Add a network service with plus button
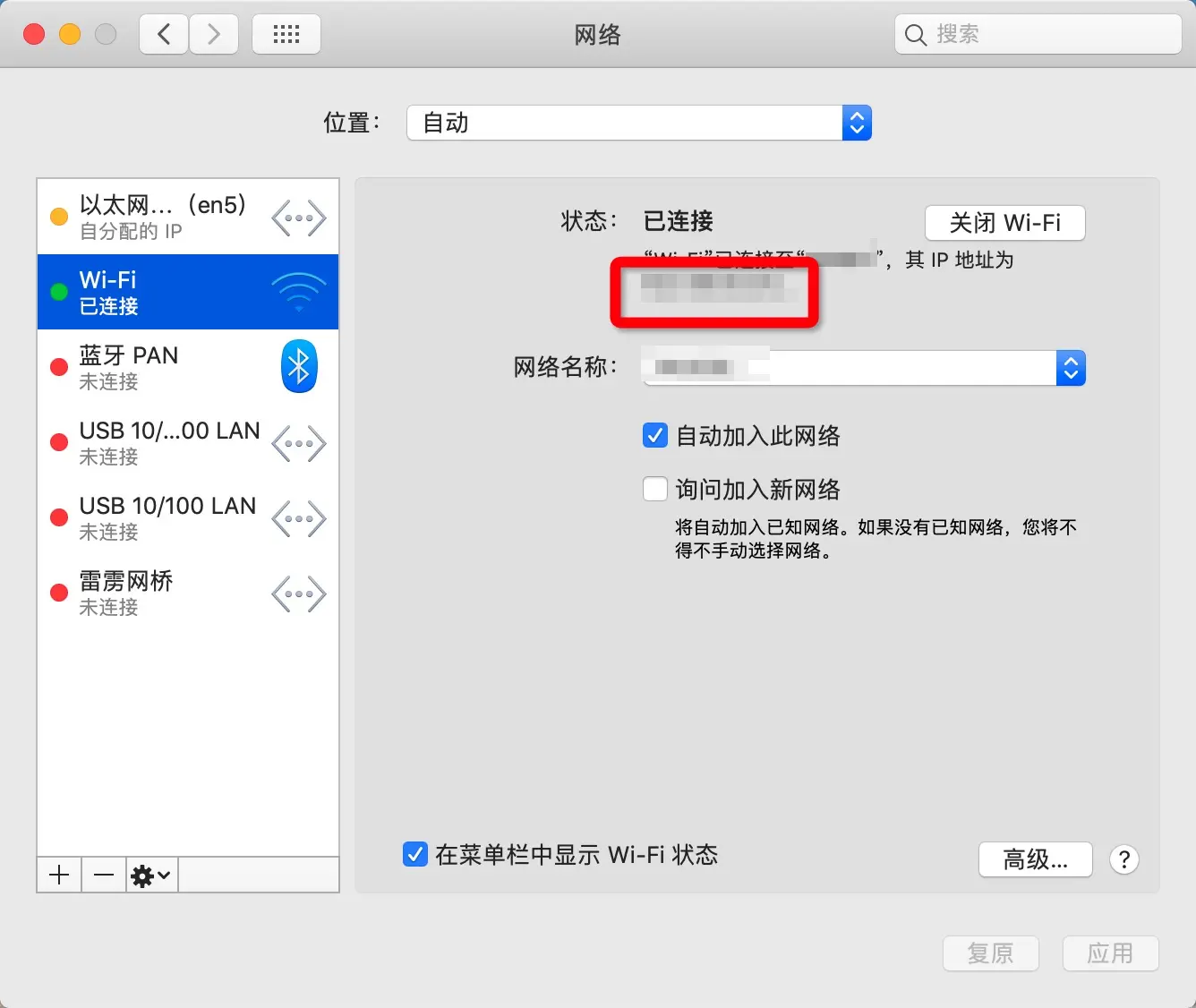This screenshot has height=1008, width=1196. coord(59,875)
